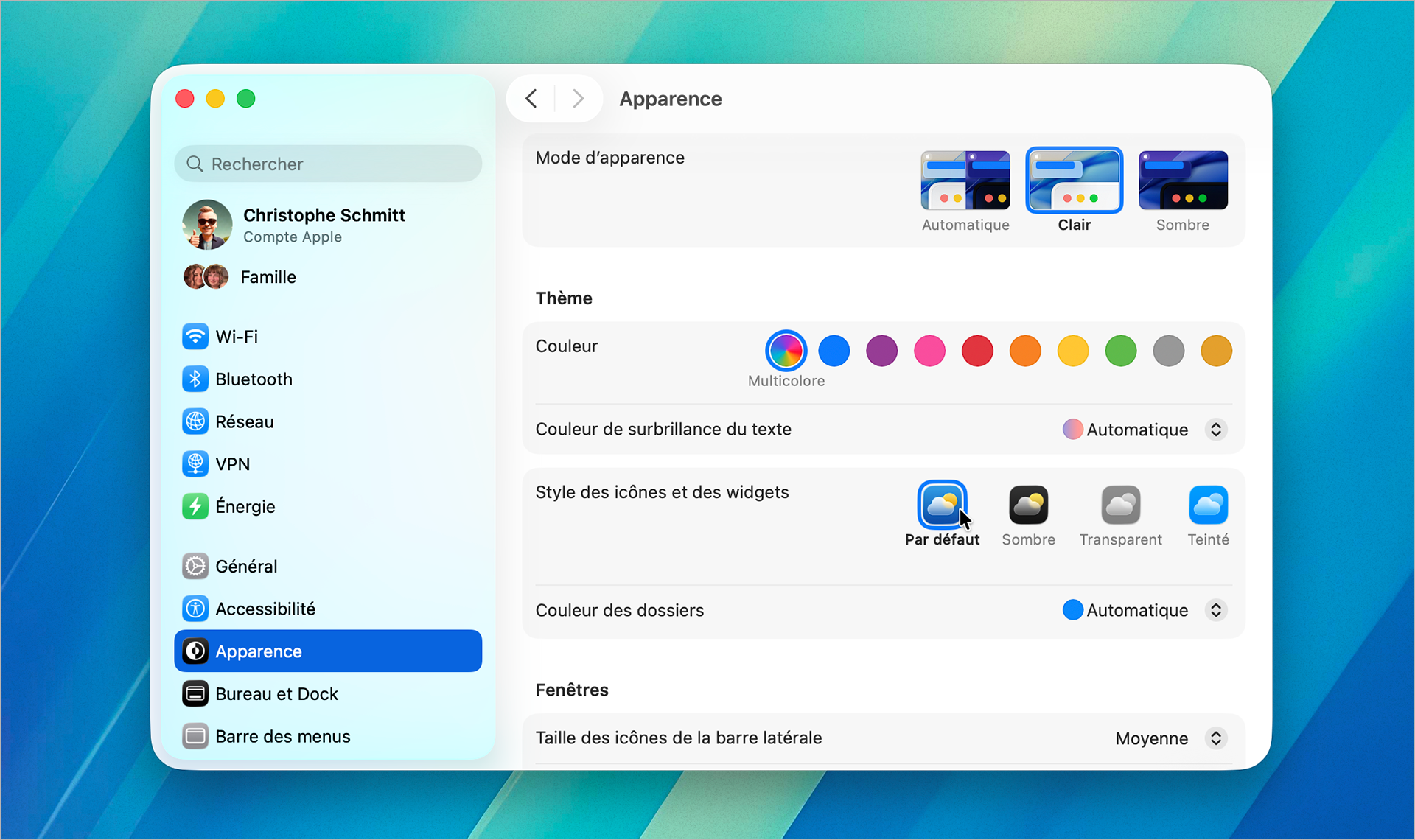Go back with the left chevron button
Viewport: 1415px width, 840px height.
[x=531, y=99]
